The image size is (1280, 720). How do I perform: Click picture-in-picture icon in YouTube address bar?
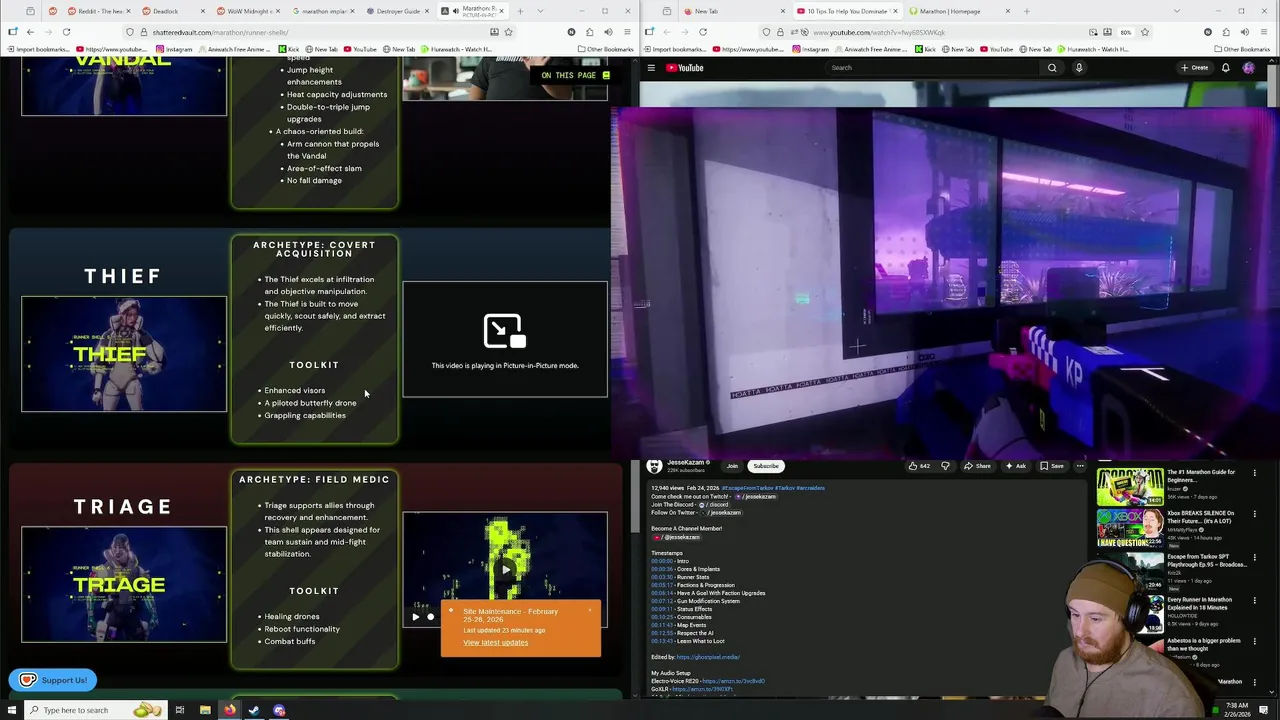click(x=1093, y=32)
